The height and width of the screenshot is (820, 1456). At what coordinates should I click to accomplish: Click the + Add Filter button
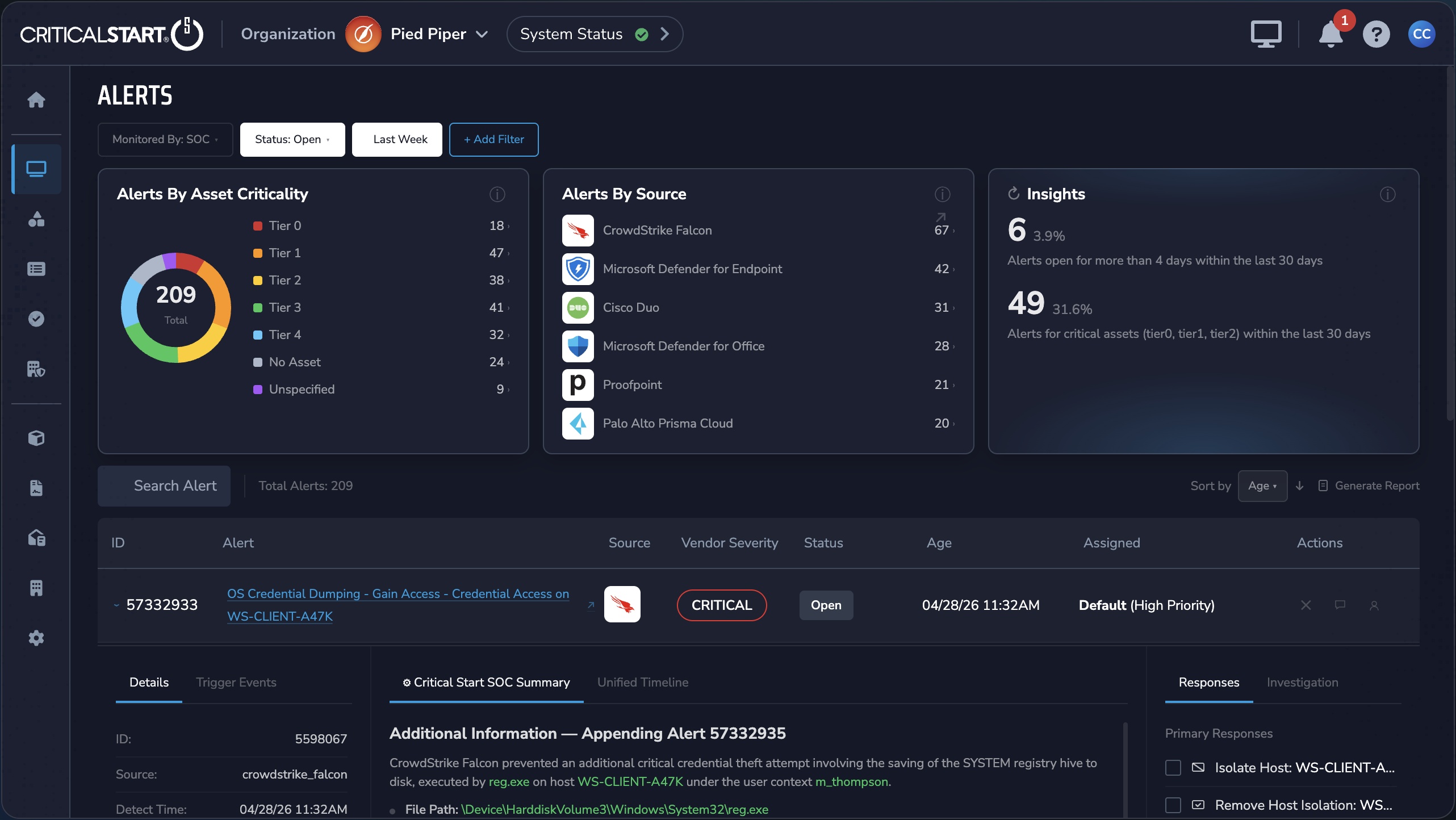(493, 139)
